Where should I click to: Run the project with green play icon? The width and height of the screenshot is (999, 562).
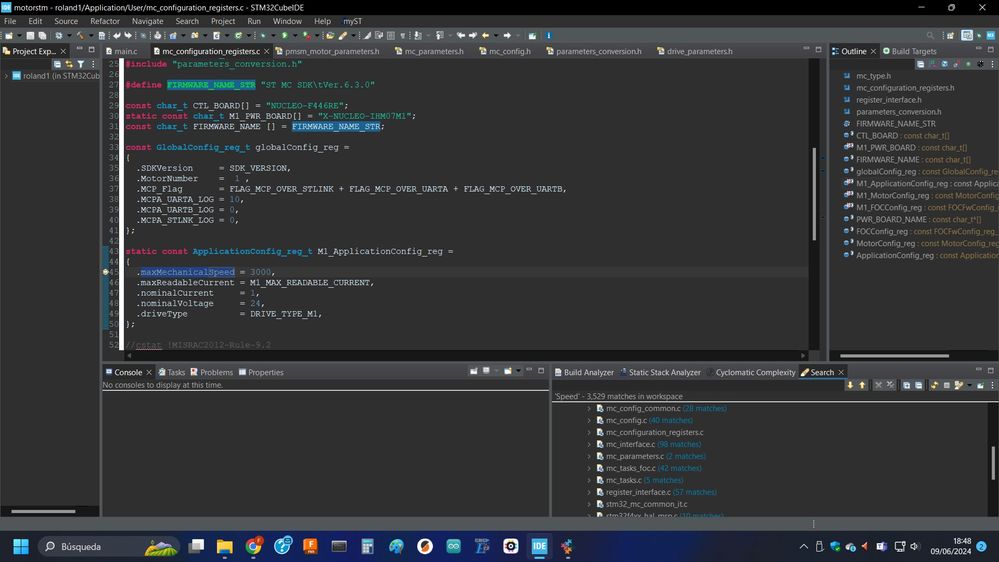[285, 36]
